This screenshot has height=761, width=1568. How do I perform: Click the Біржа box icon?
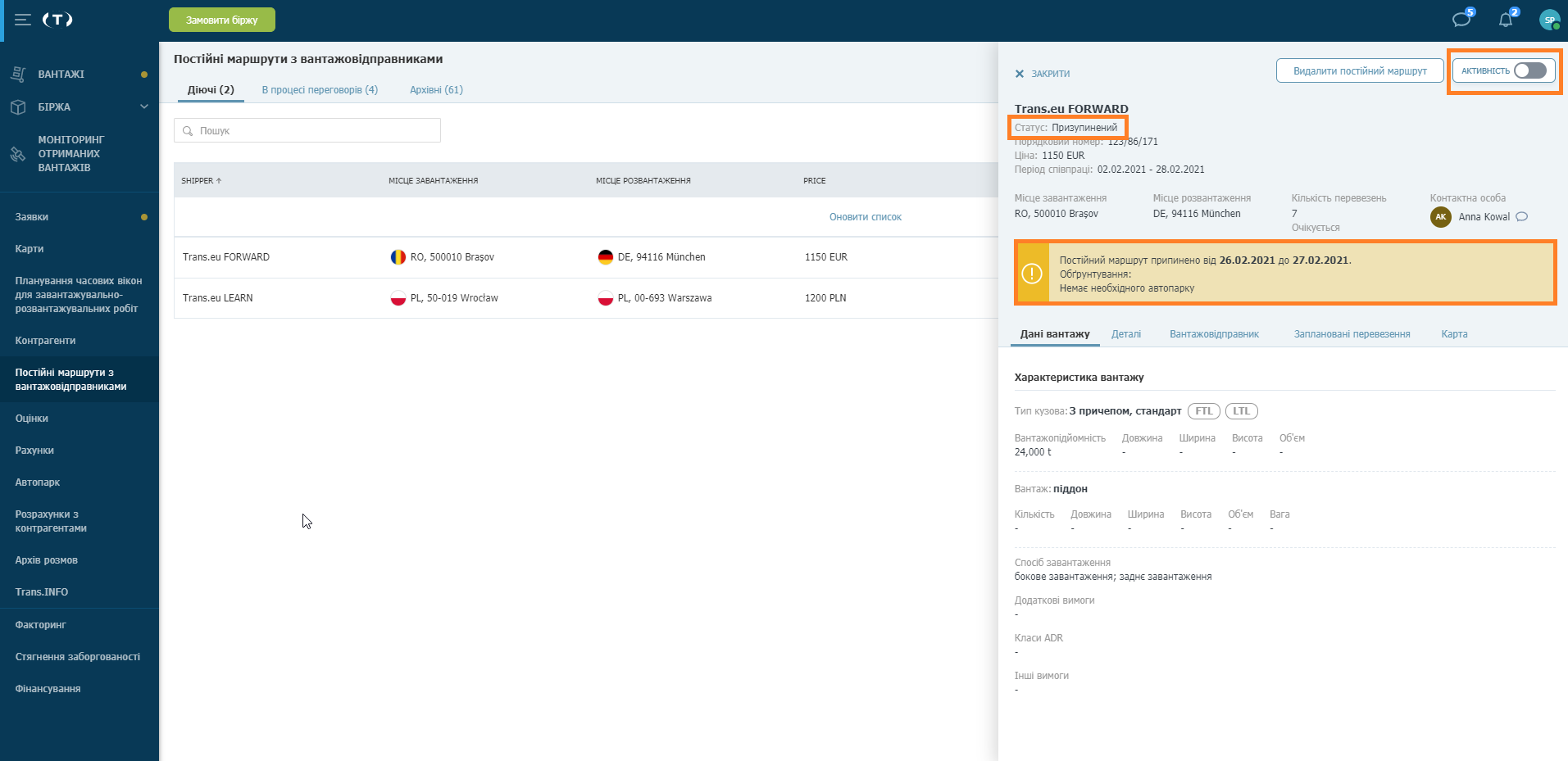coord(18,106)
